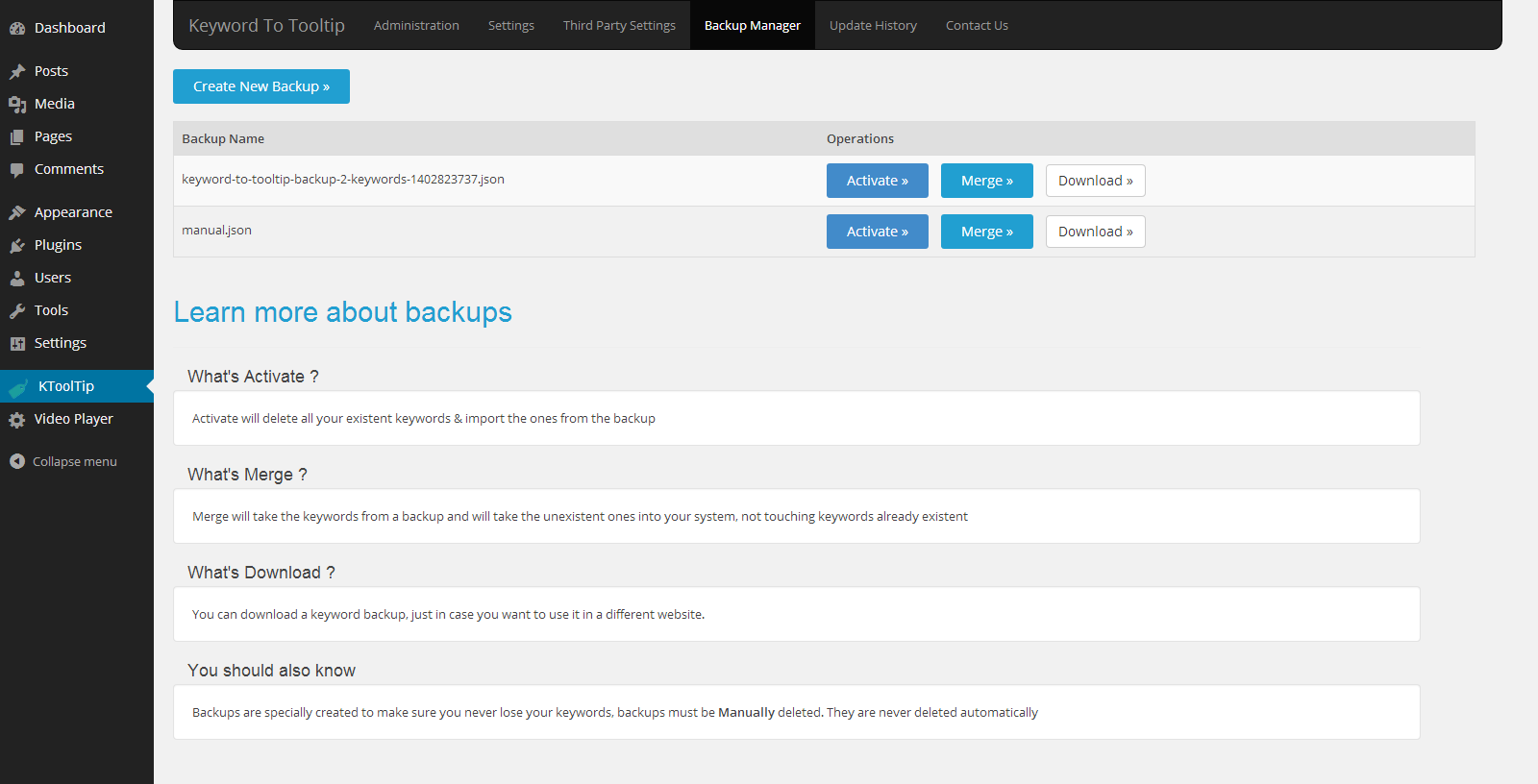Click the keyword-to-tooltip-backup-2-keywords-1402823737.json file name
This screenshot has height=784, width=1538.
click(x=343, y=180)
